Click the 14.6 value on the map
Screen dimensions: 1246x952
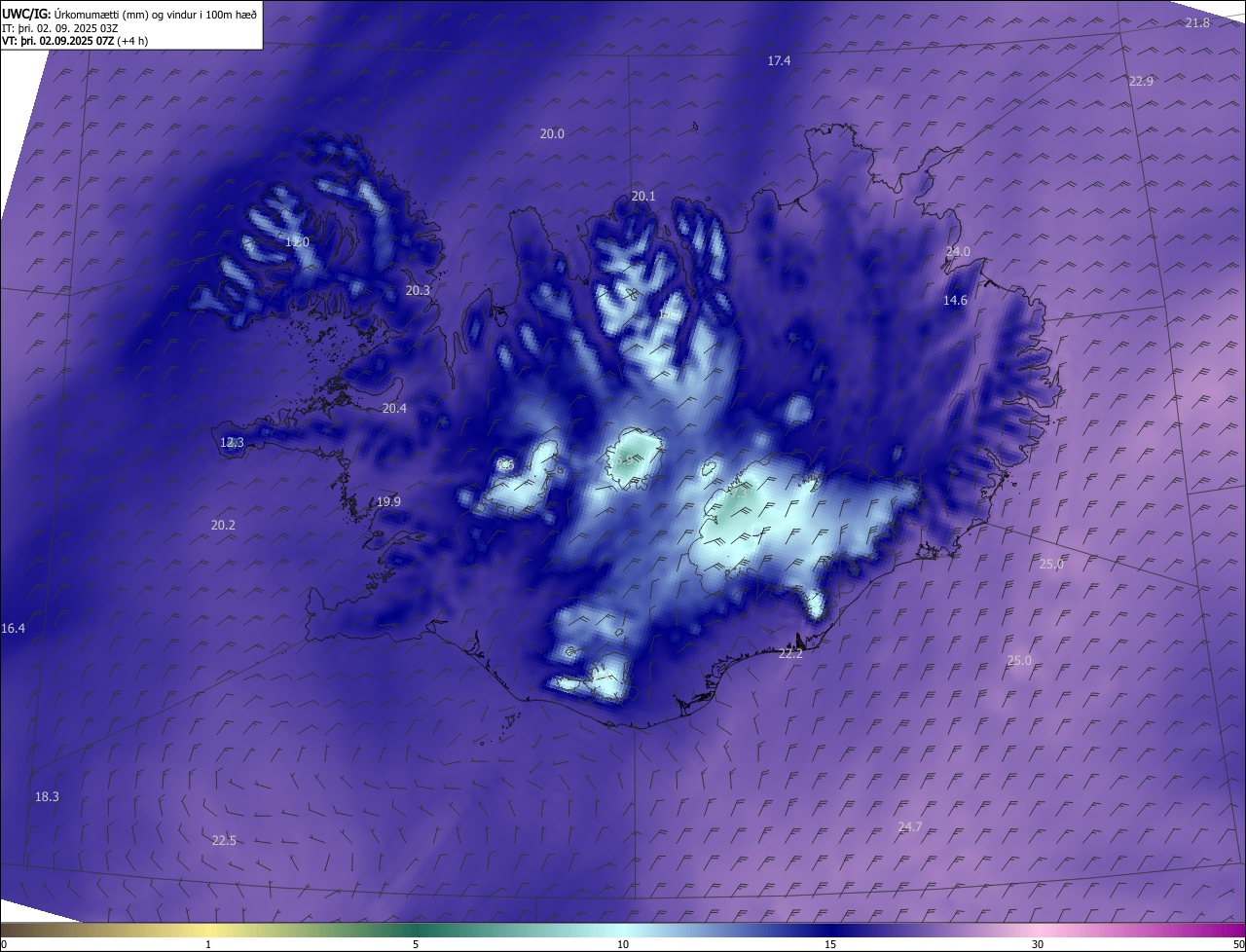point(955,301)
